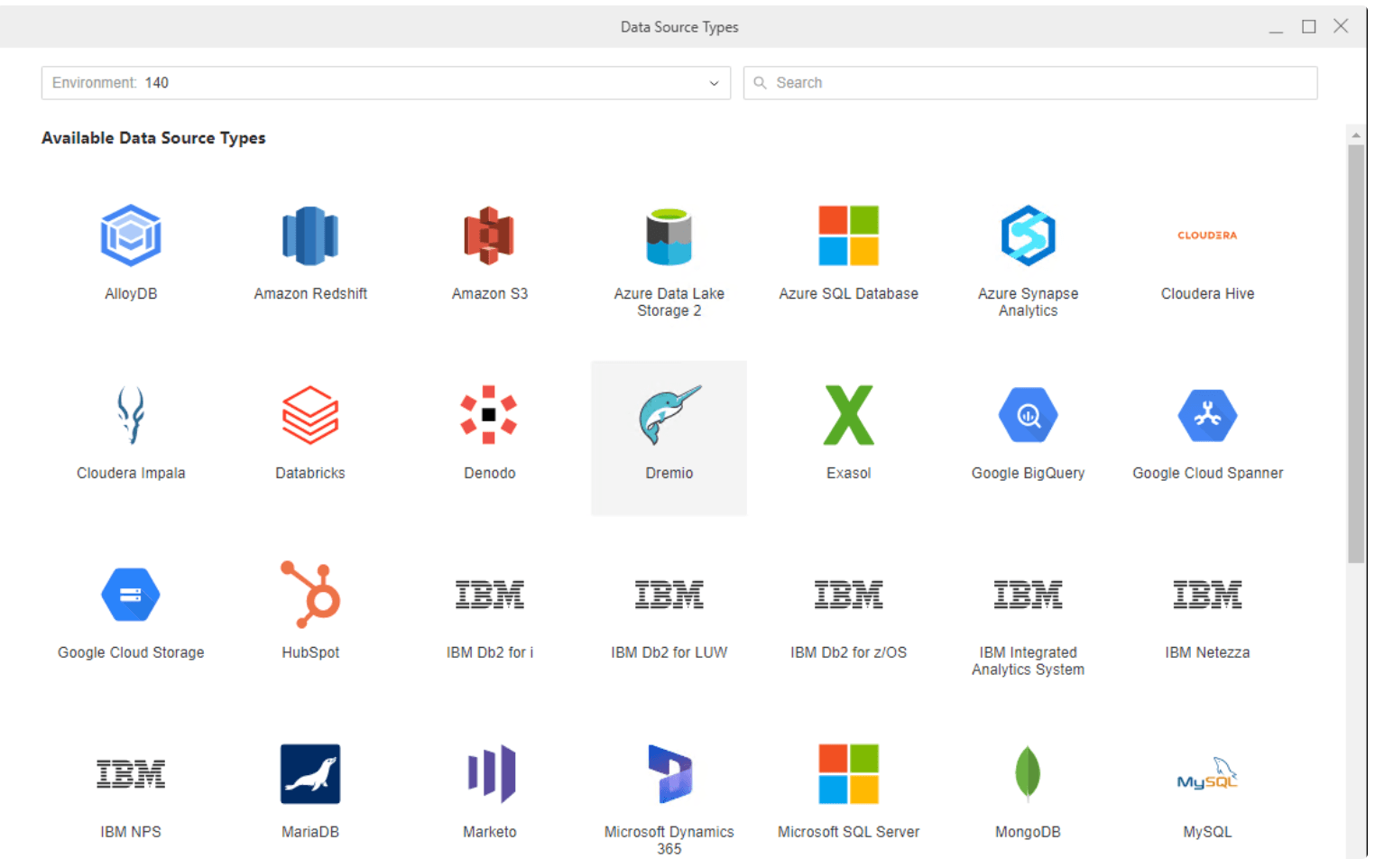Open the Environment dropdown
Viewport: 1375px width, 868px height.
[x=386, y=83]
